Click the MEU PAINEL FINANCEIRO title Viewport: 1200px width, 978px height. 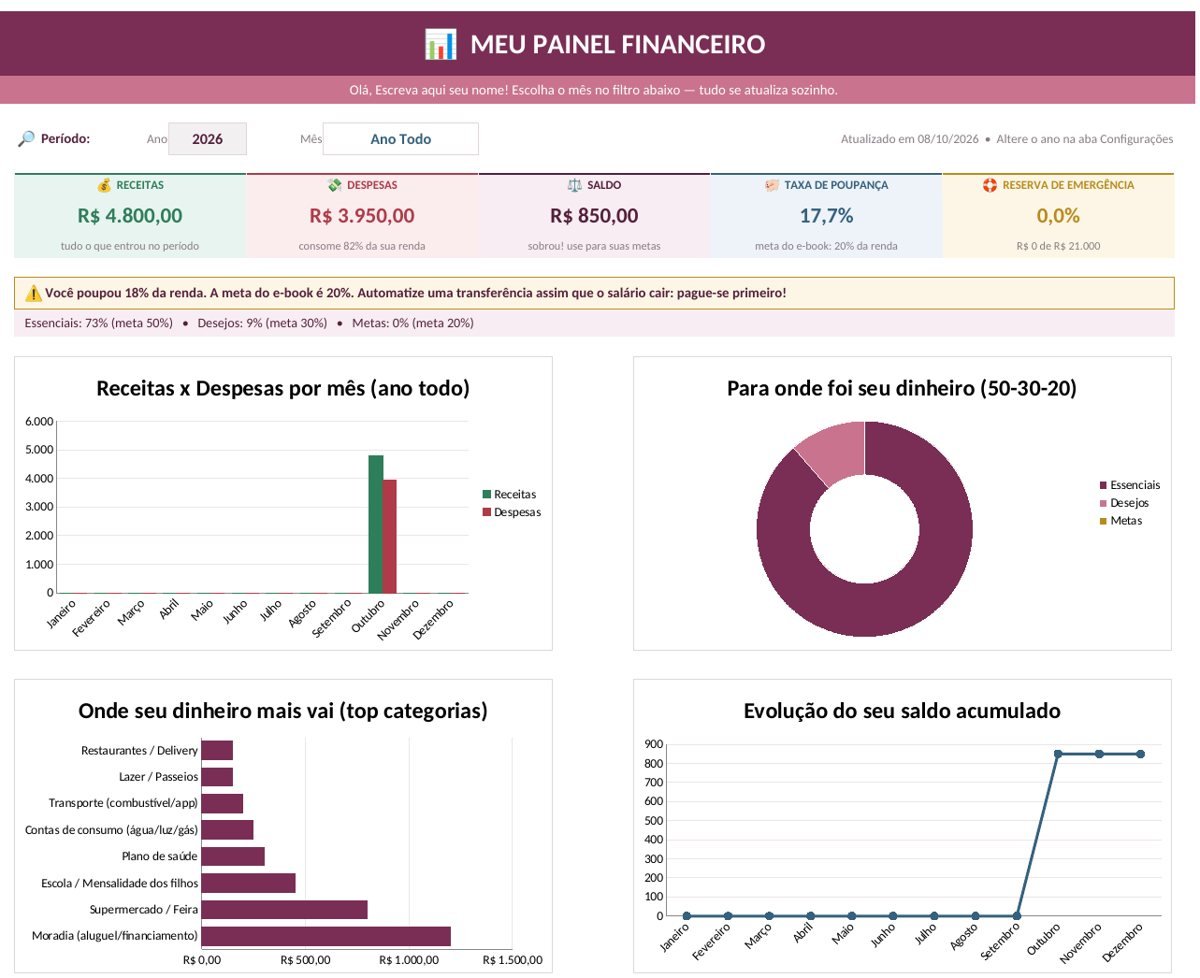point(617,44)
